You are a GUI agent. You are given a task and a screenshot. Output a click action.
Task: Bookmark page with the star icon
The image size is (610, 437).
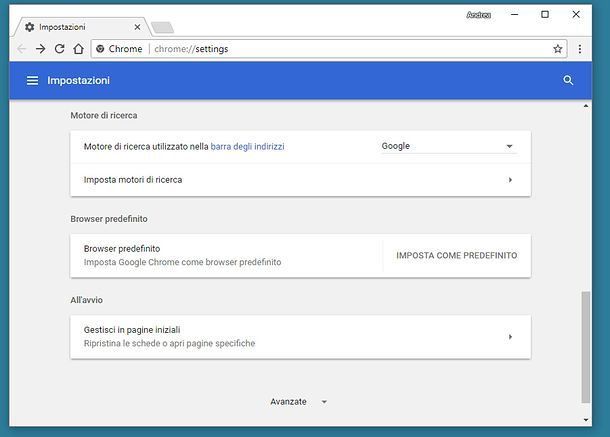[557, 49]
